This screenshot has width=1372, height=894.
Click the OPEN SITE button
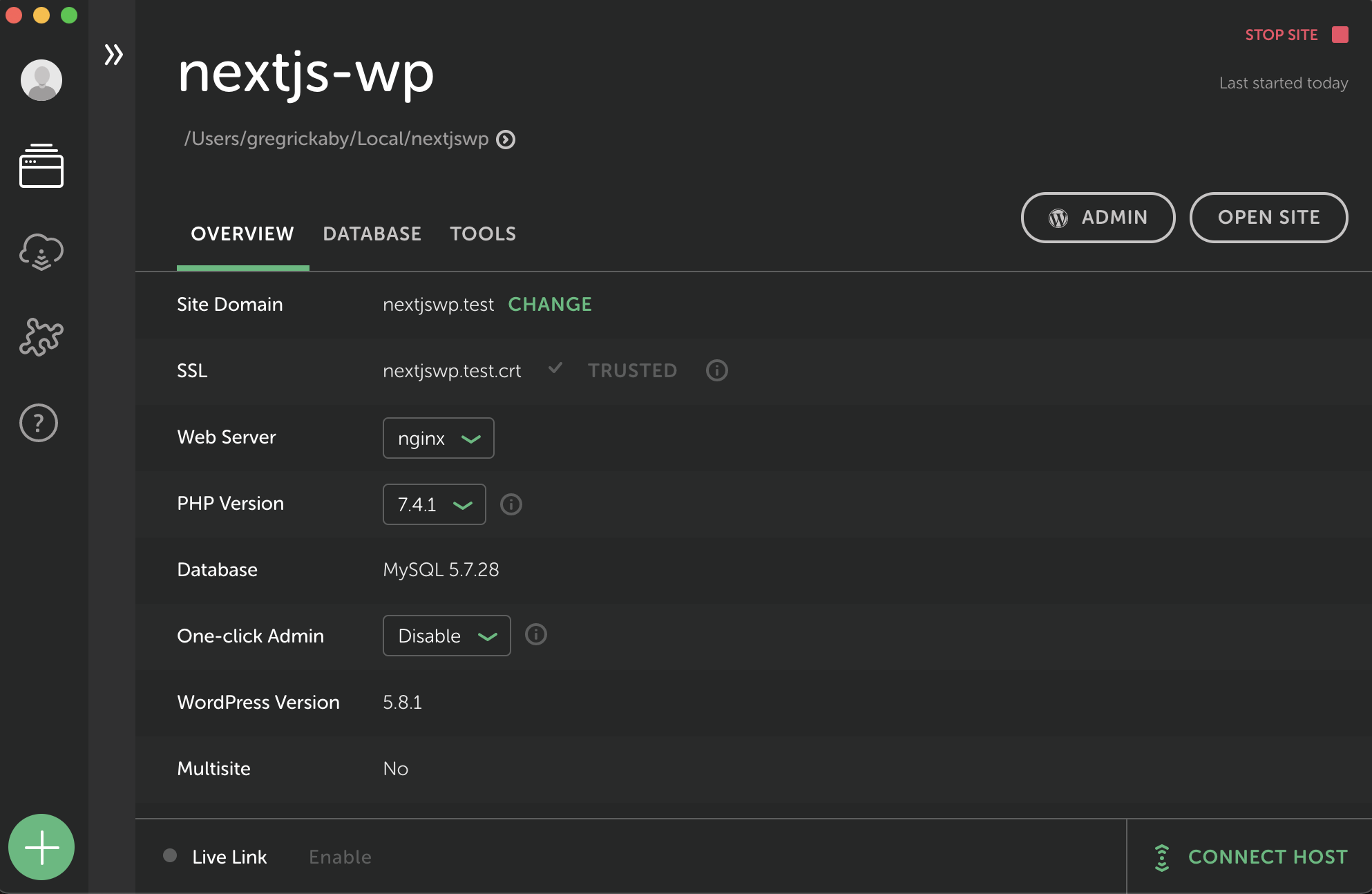[1268, 218]
